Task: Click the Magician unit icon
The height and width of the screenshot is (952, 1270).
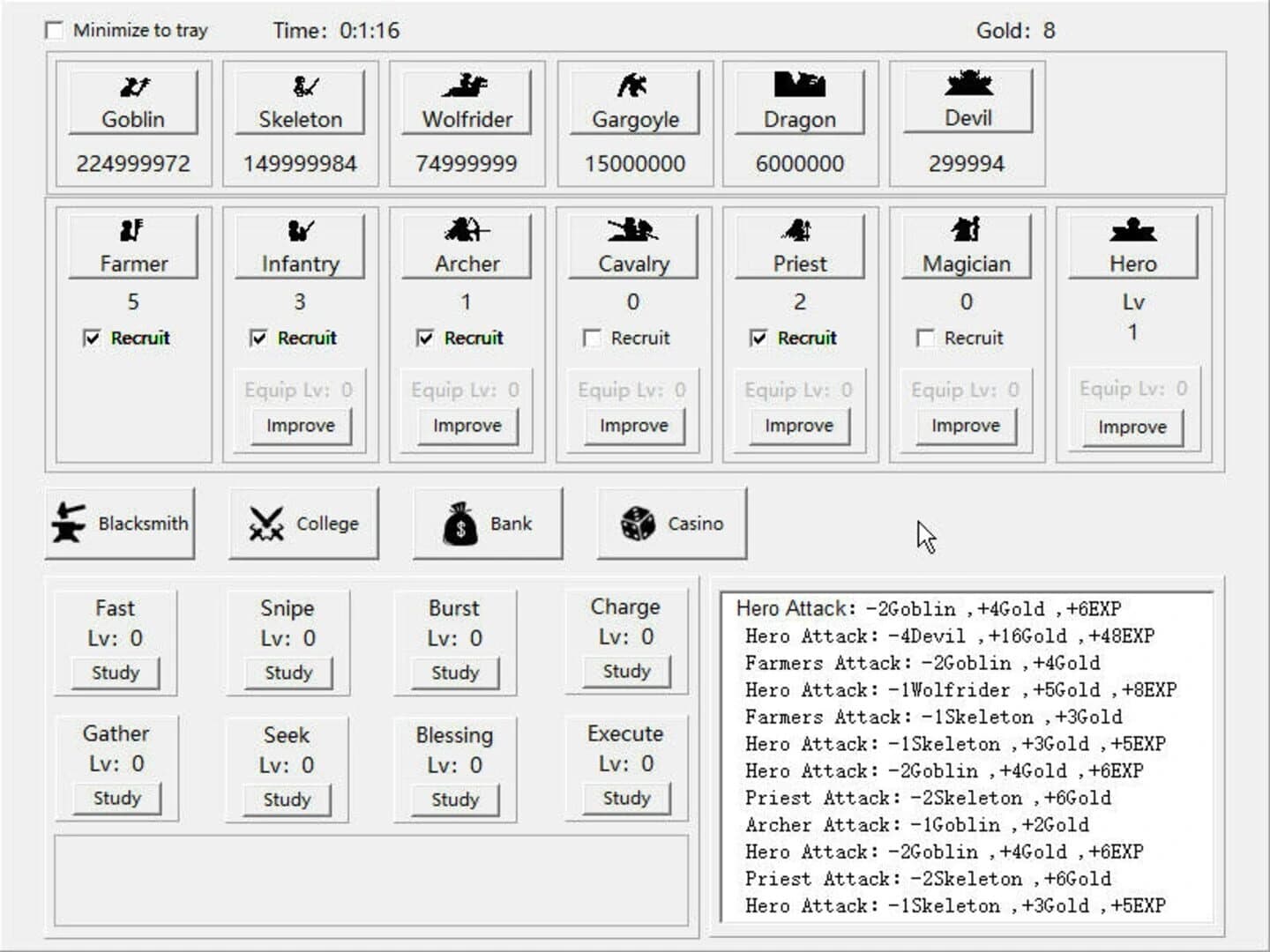Action: coord(966,229)
